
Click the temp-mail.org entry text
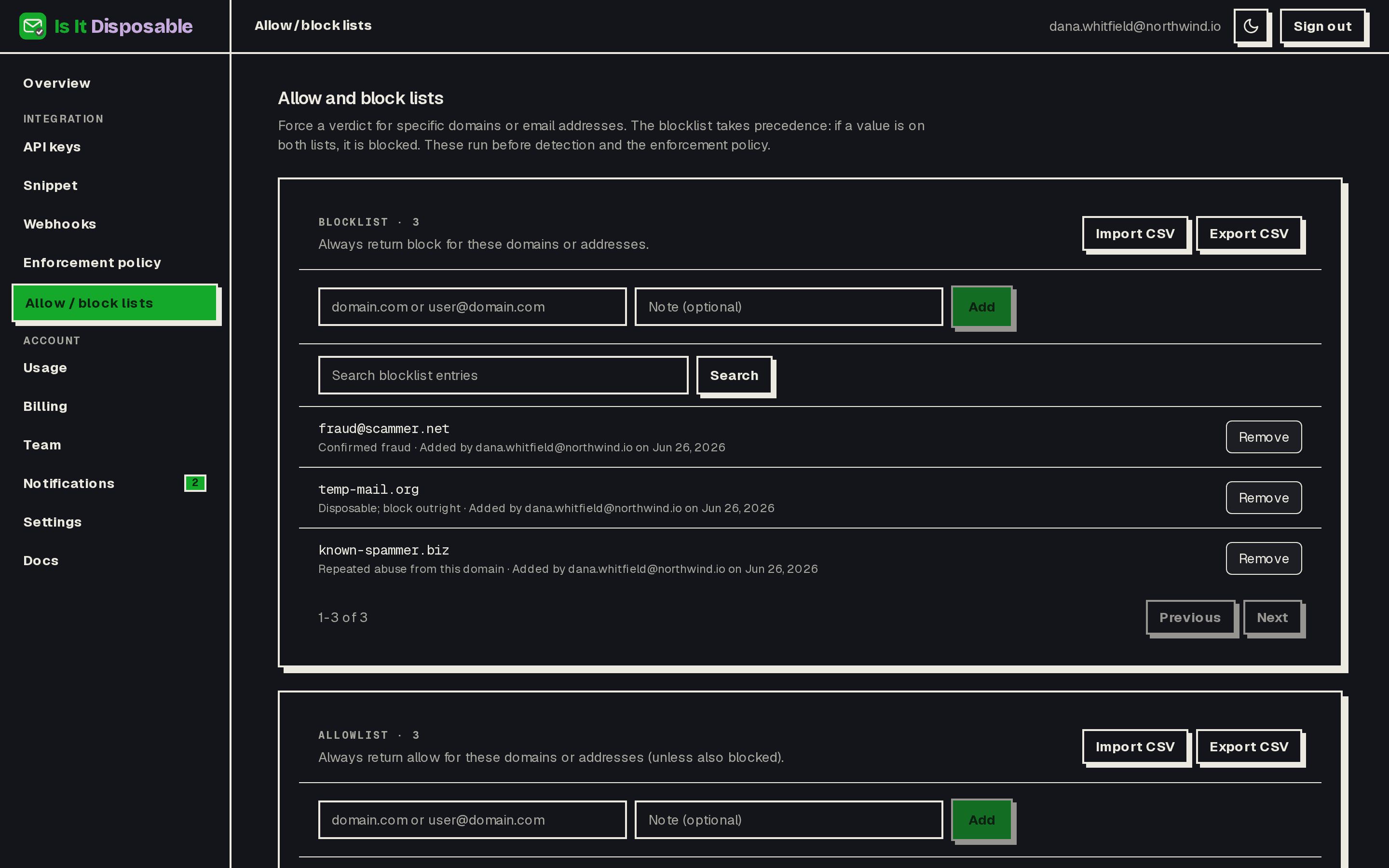(368, 489)
